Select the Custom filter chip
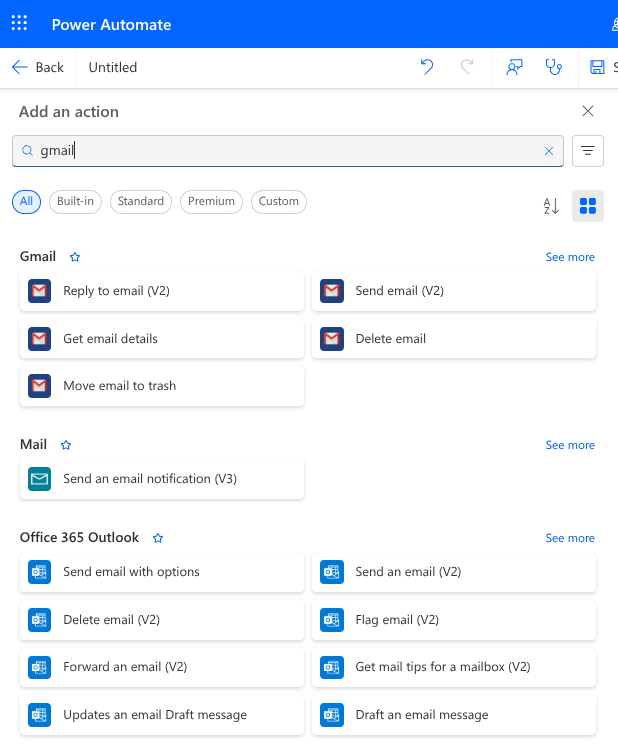The height and width of the screenshot is (750, 618). click(279, 201)
